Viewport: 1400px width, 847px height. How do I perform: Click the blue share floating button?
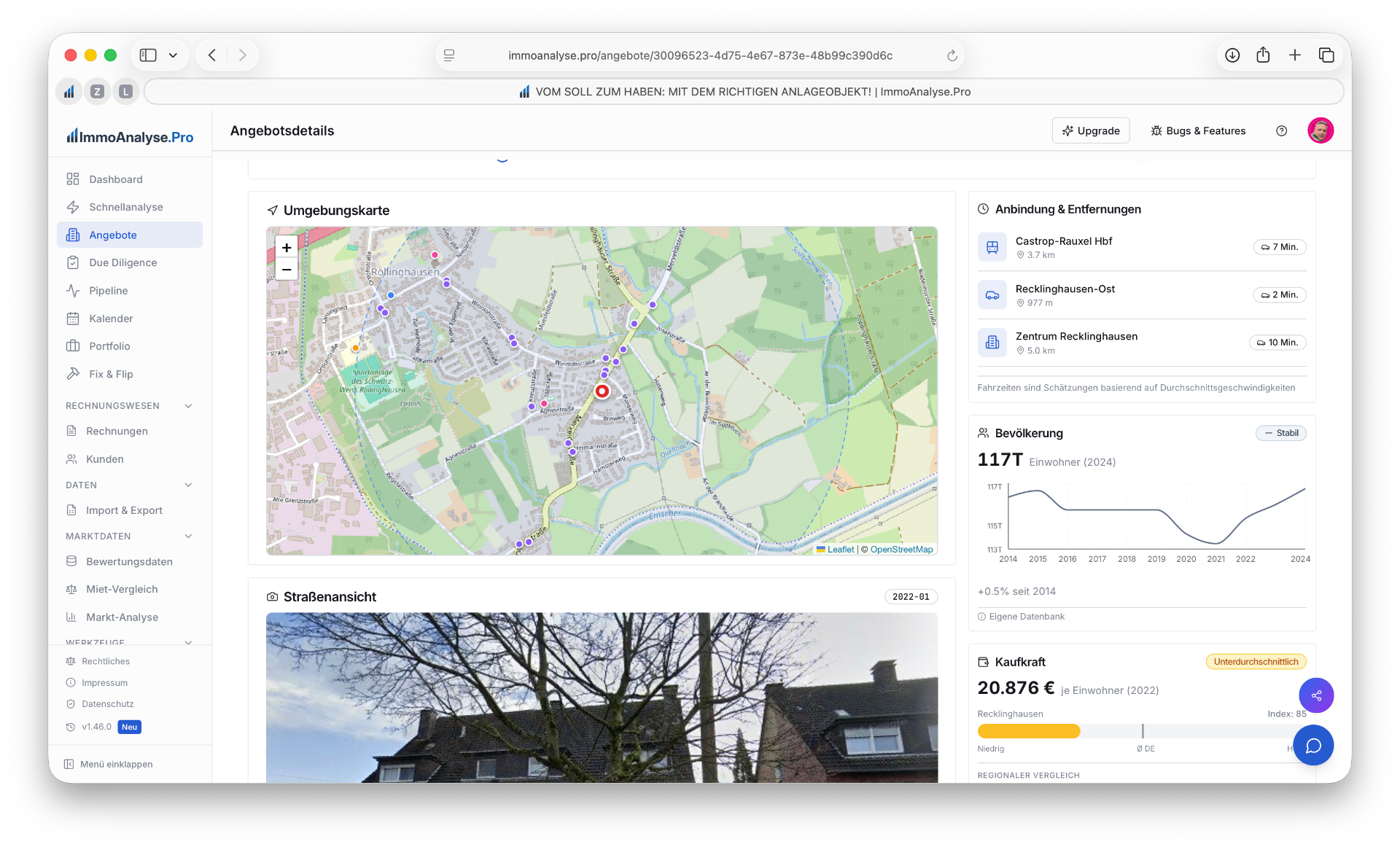1316,695
